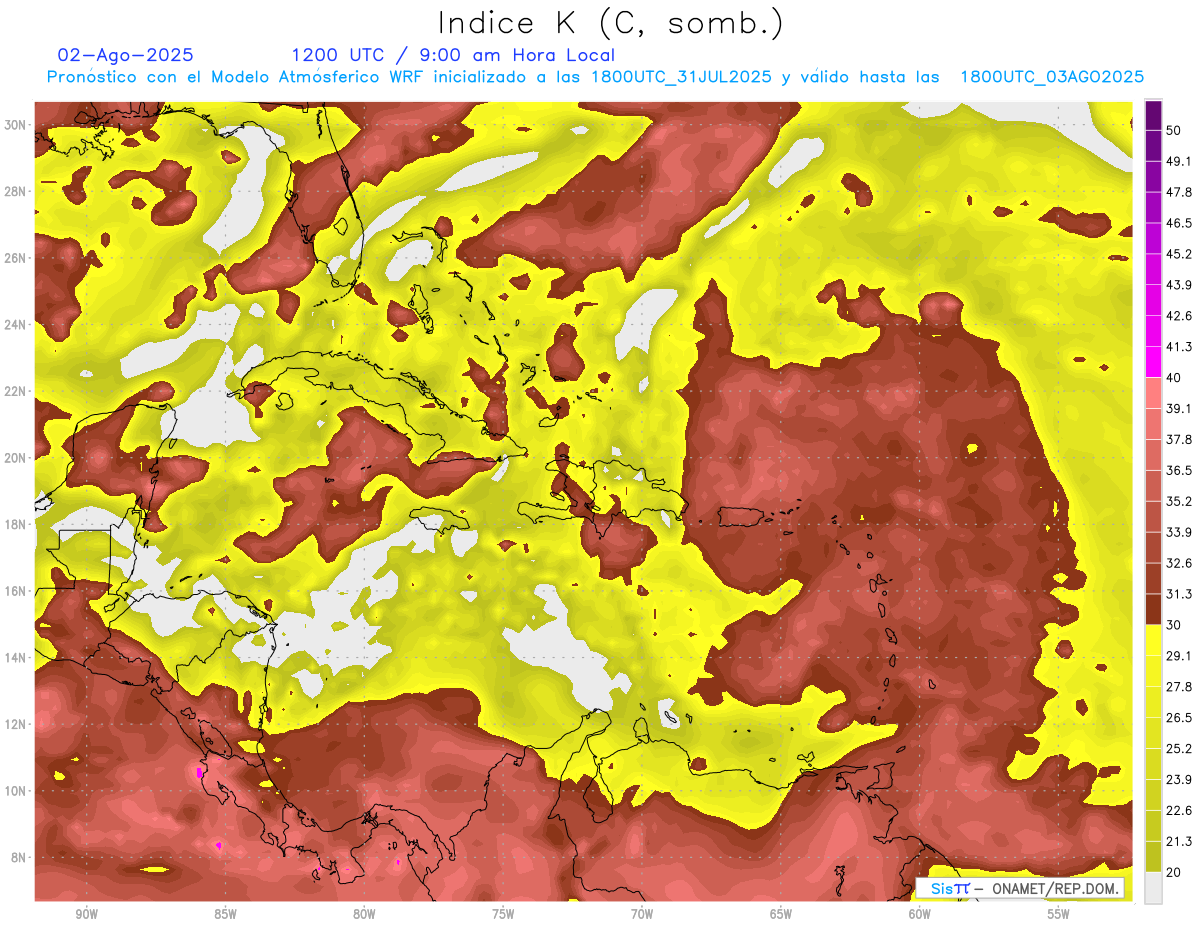Click the "Pronóstico con el Modelo Atmósferico WRF" line
Viewport: 1200px width, 927px height.
pos(595,77)
